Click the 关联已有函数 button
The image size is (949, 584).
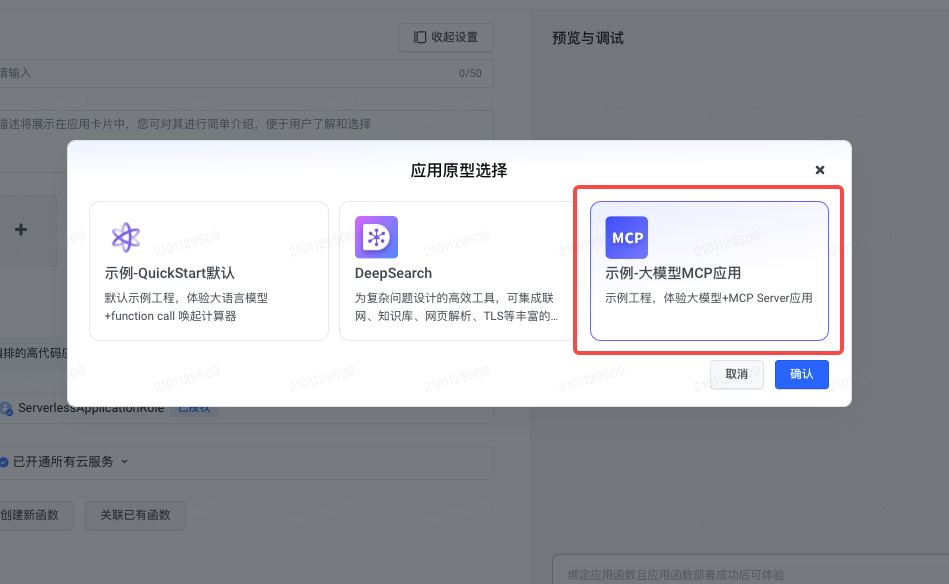tap(135, 515)
